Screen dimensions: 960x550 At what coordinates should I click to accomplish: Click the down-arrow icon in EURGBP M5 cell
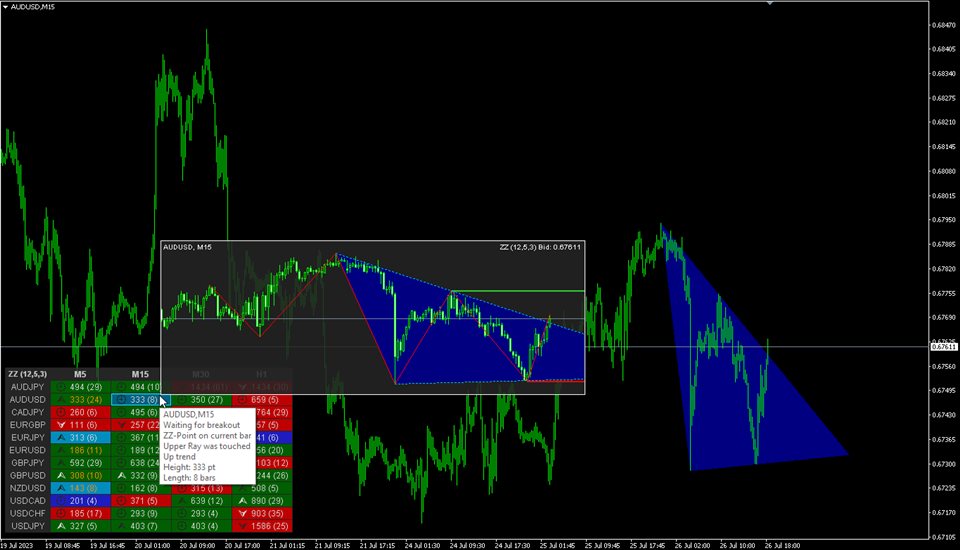point(61,425)
